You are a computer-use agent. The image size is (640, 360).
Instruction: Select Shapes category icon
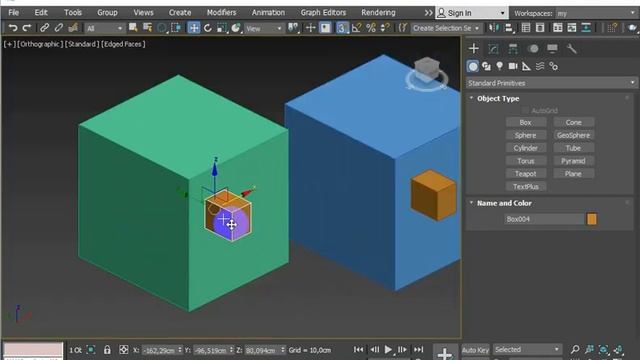[486, 66]
